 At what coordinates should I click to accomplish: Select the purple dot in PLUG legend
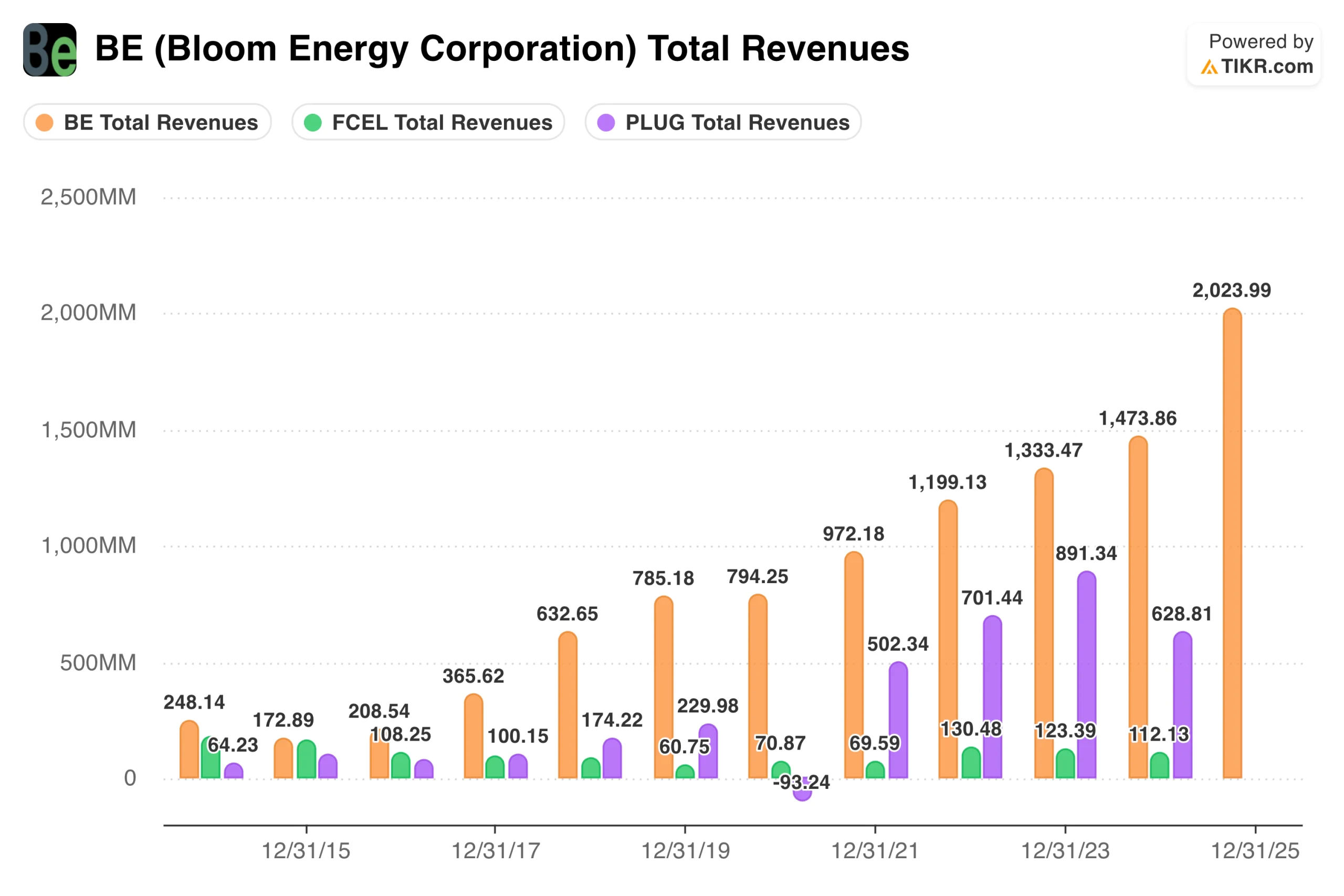coord(605,122)
